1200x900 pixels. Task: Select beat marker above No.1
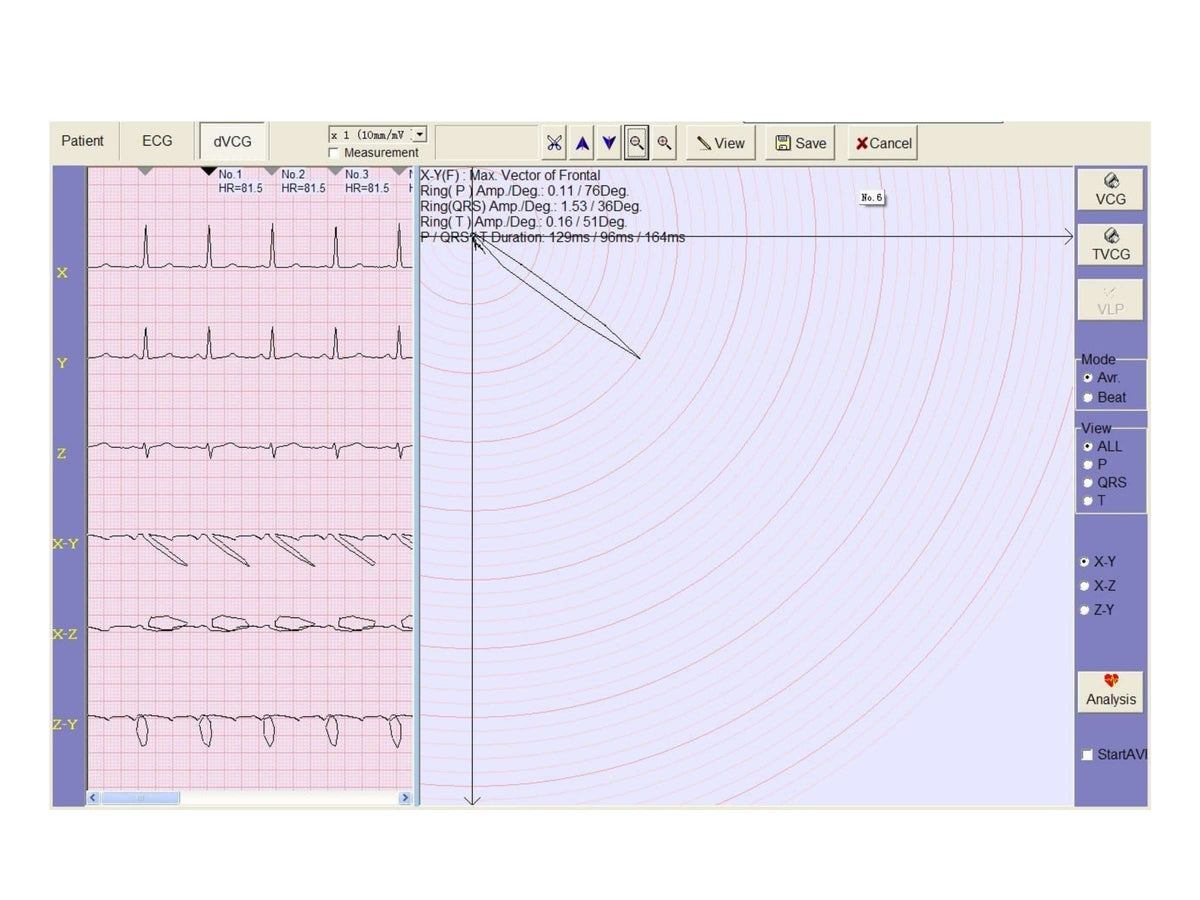pos(208,172)
